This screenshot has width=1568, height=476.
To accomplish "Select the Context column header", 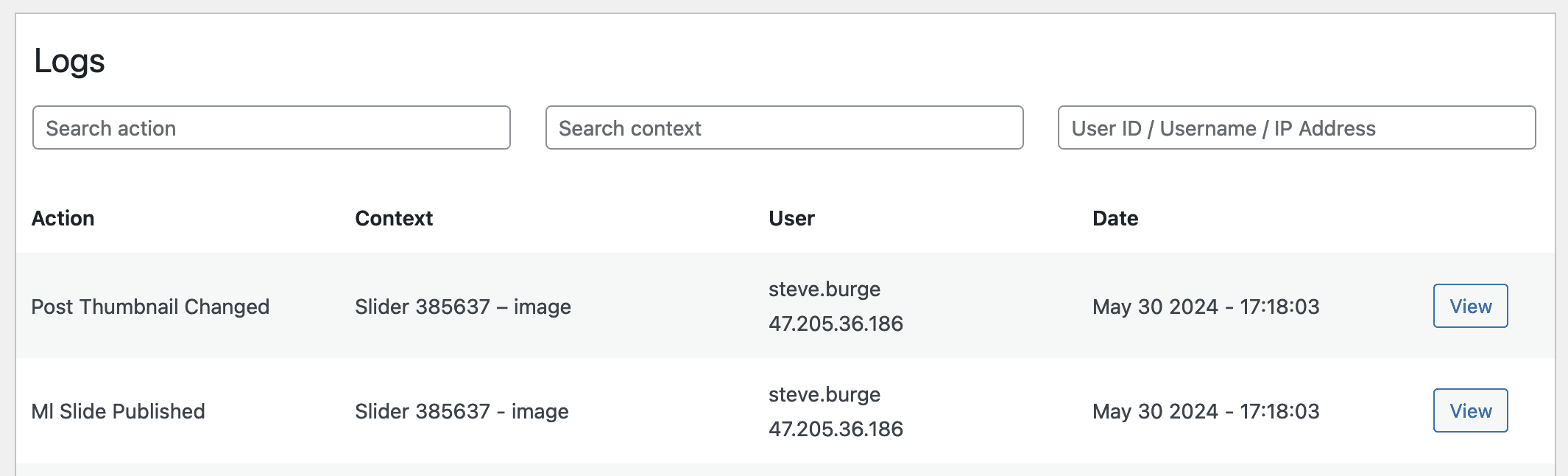I will click(394, 219).
